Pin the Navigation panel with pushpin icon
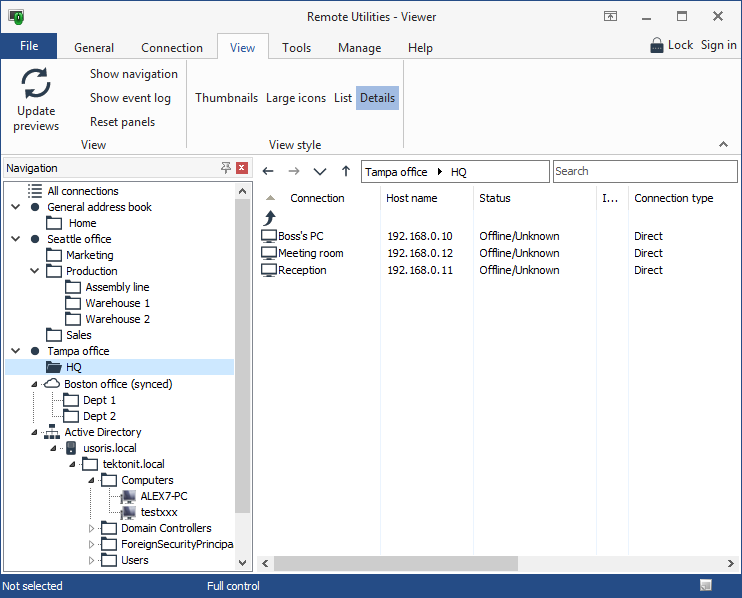 pyautogui.click(x=225, y=167)
